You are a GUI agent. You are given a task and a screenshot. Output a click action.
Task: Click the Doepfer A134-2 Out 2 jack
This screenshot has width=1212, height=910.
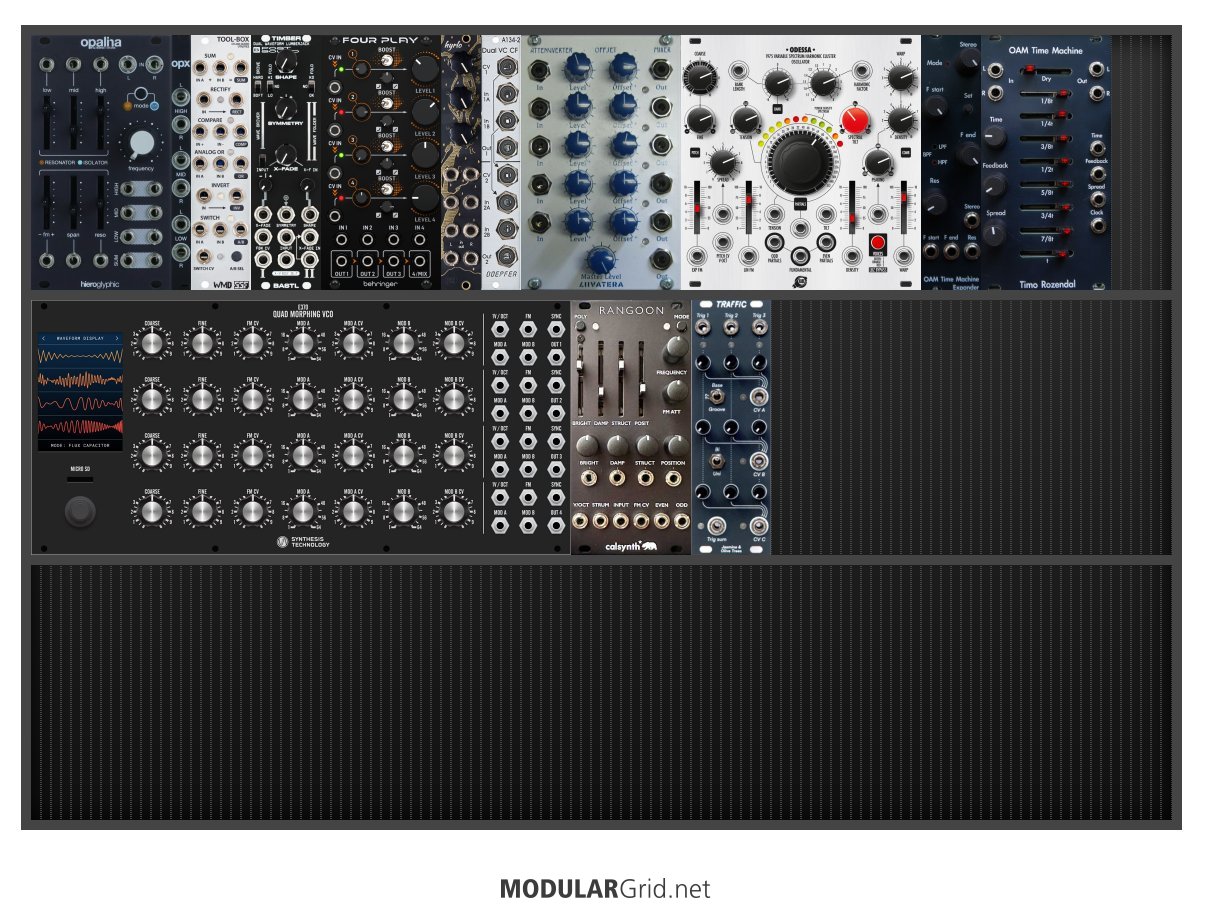click(x=506, y=256)
